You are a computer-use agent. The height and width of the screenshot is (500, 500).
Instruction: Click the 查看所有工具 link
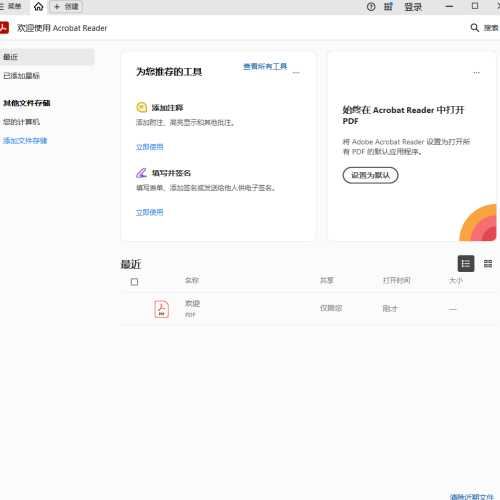[x=265, y=67]
